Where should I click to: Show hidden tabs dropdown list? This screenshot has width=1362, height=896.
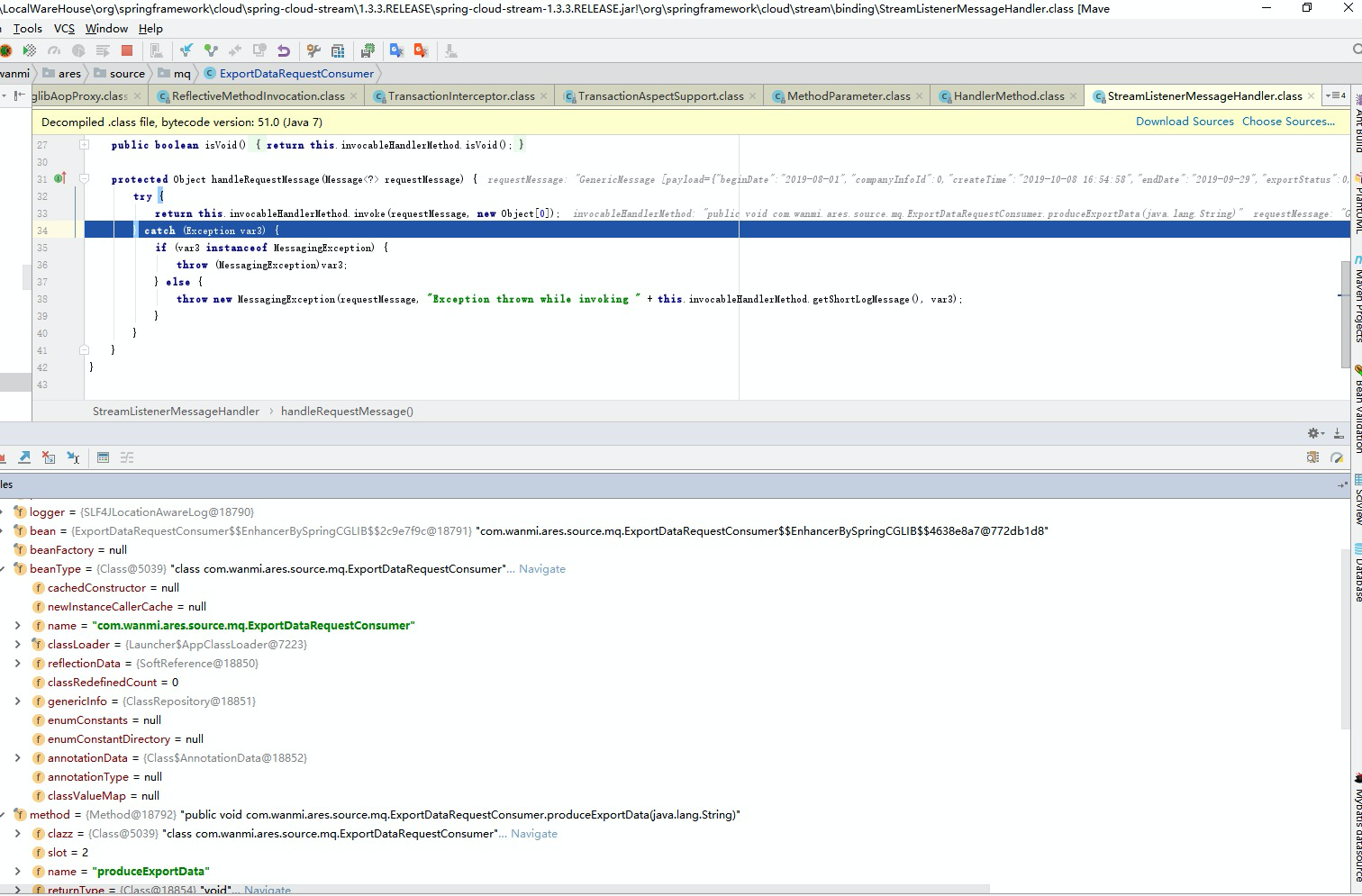click(1338, 95)
